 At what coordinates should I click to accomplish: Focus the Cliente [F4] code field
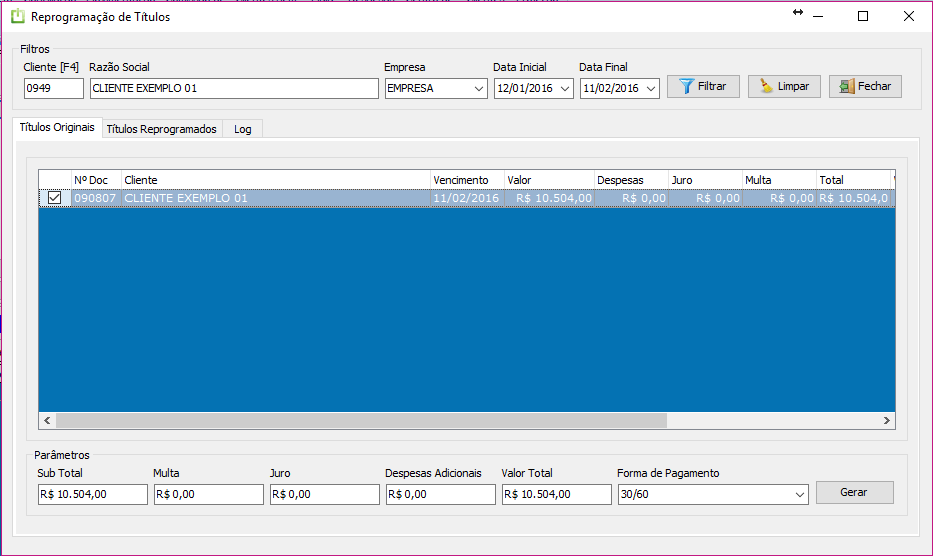tap(54, 88)
